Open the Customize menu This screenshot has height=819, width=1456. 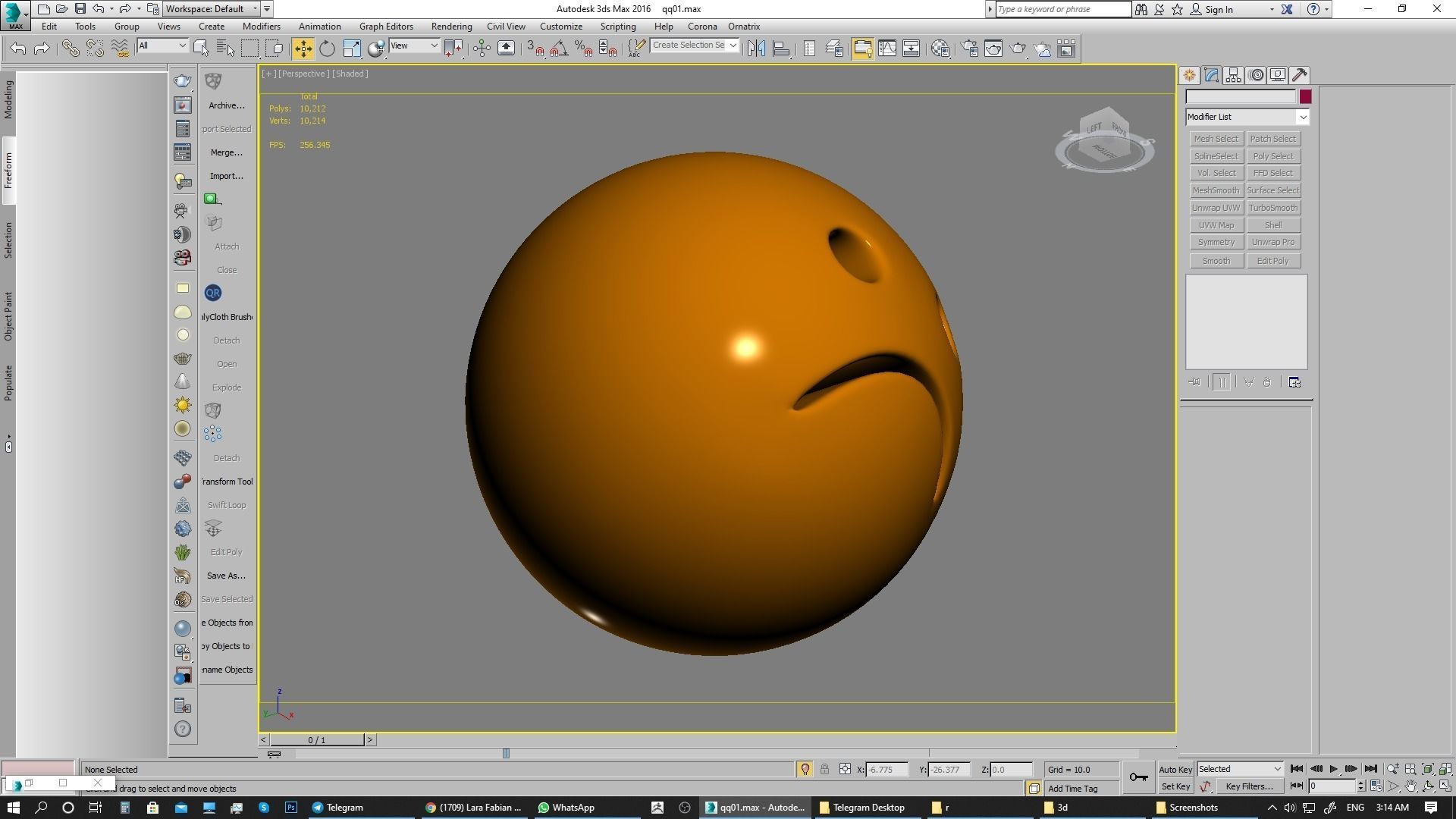coord(561,27)
